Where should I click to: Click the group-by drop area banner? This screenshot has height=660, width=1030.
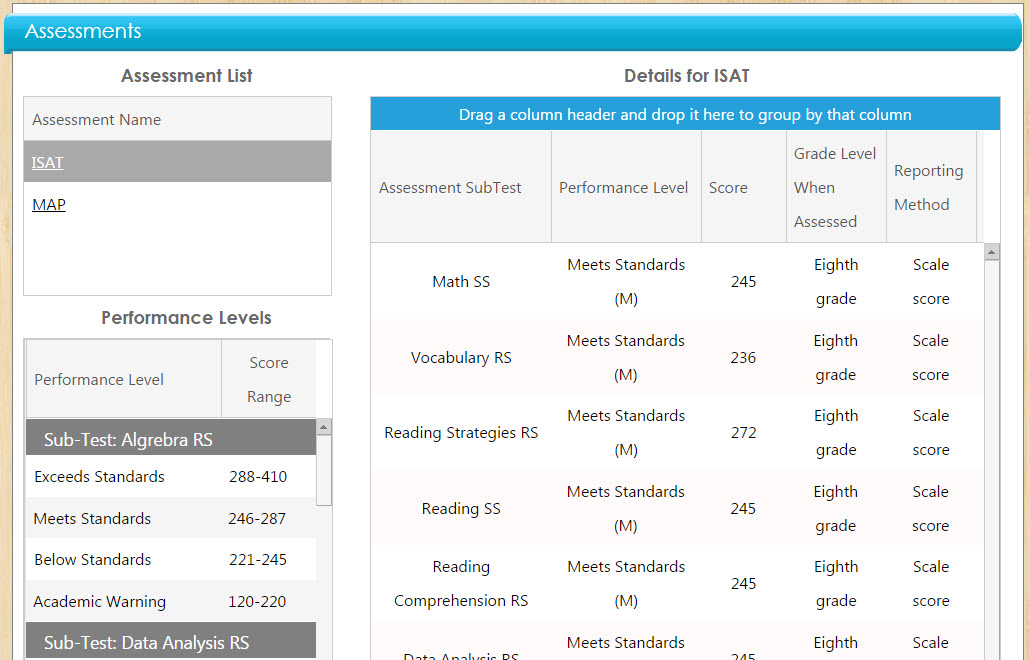click(x=685, y=114)
